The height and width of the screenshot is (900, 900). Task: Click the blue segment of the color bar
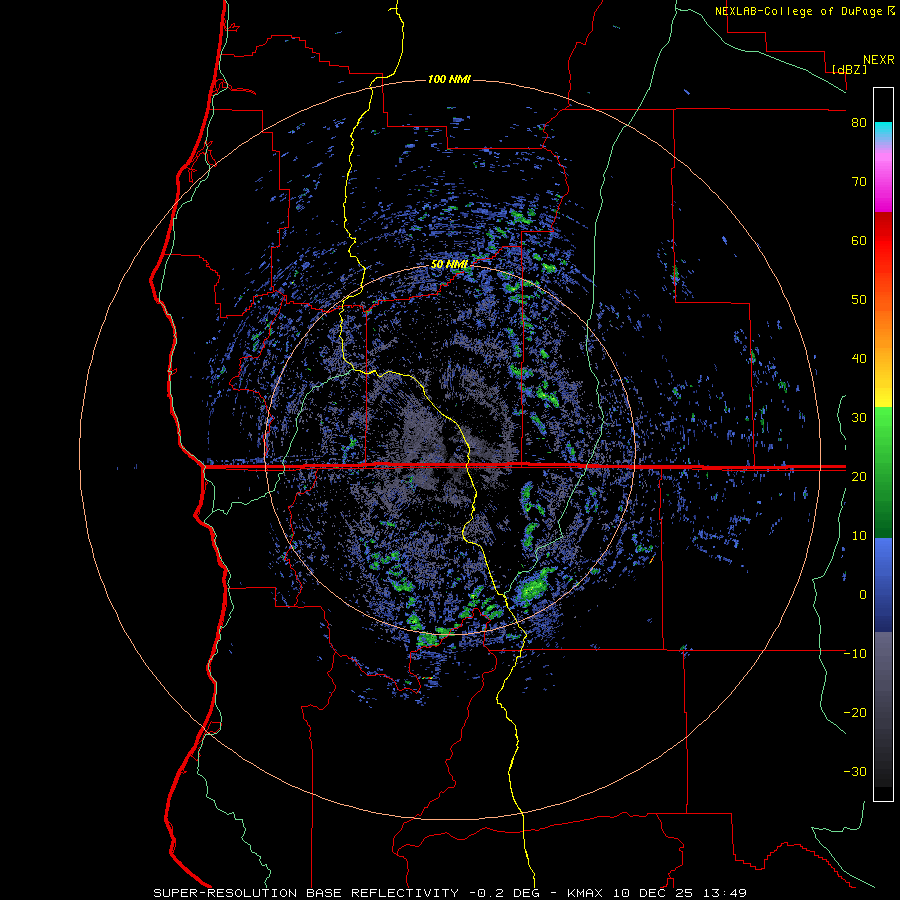pyautogui.click(x=883, y=585)
